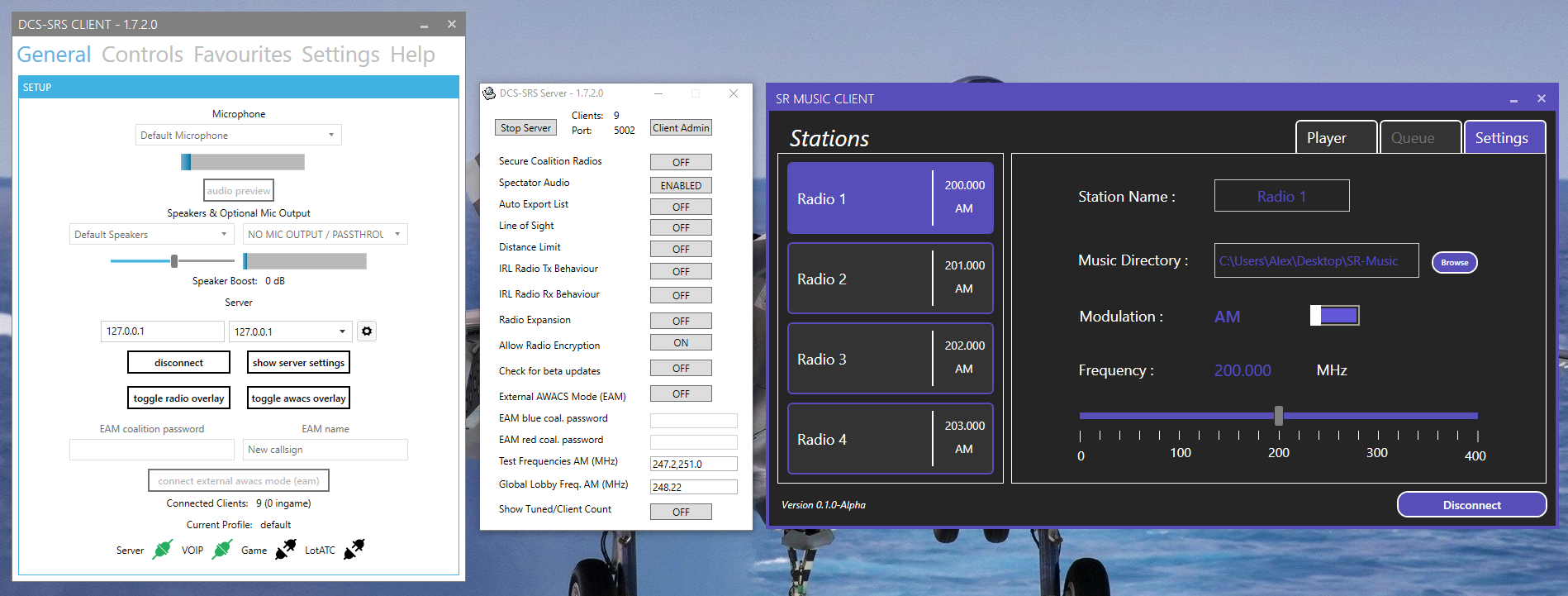Minimize the DCS-SRS Client window
This screenshot has width=1568, height=596.
coord(424,25)
